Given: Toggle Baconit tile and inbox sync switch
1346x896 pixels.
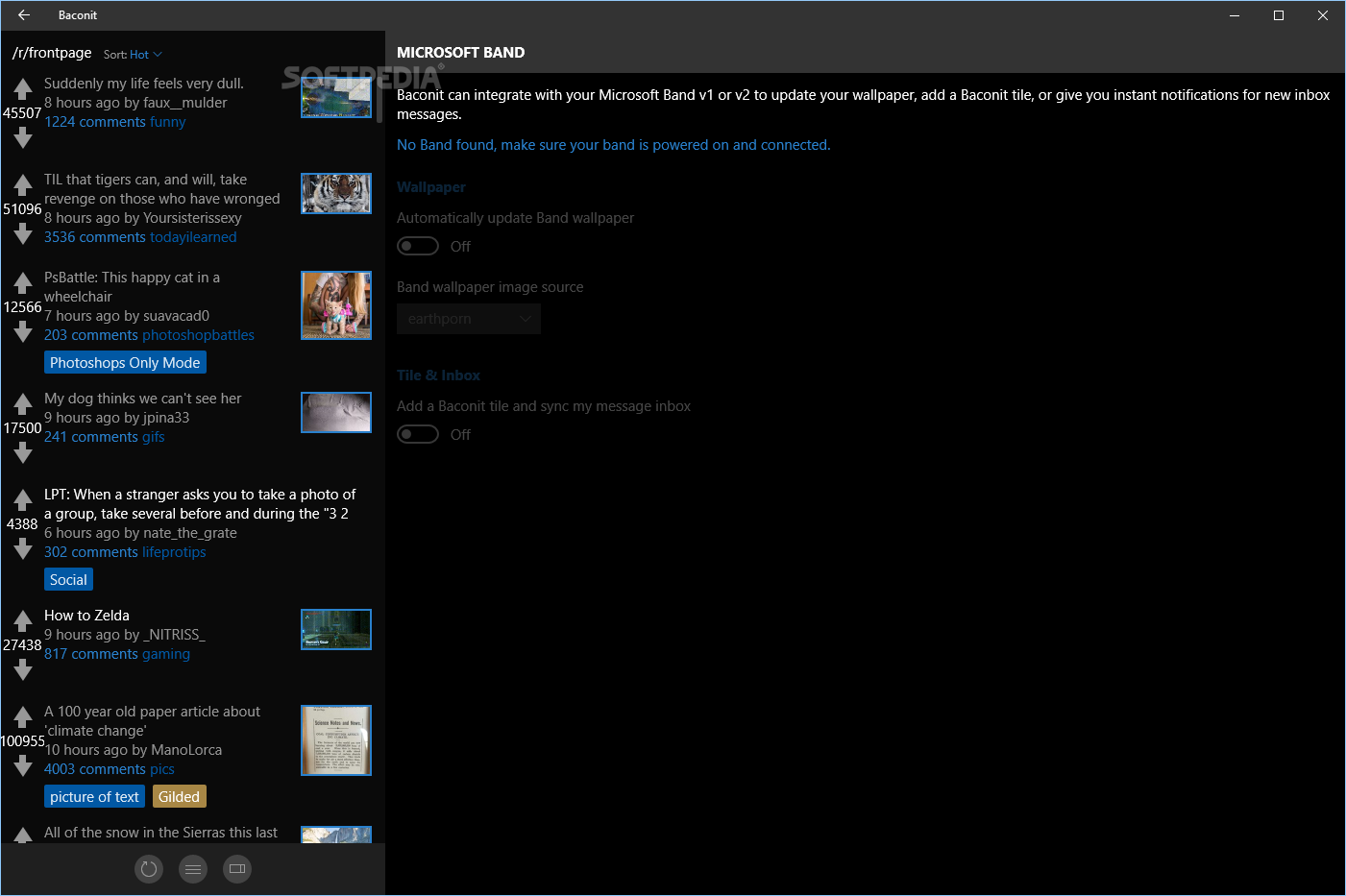Looking at the screenshot, I should click(x=418, y=434).
